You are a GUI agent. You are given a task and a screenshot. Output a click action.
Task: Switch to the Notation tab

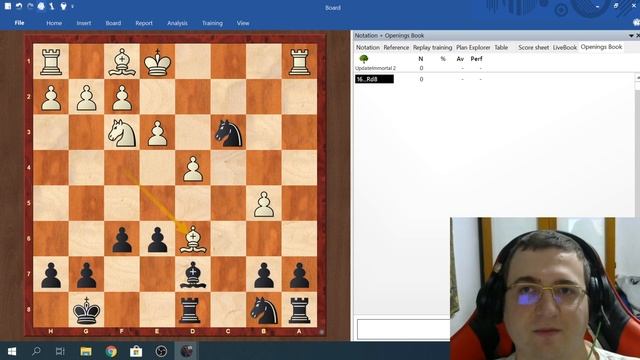[x=368, y=47]
